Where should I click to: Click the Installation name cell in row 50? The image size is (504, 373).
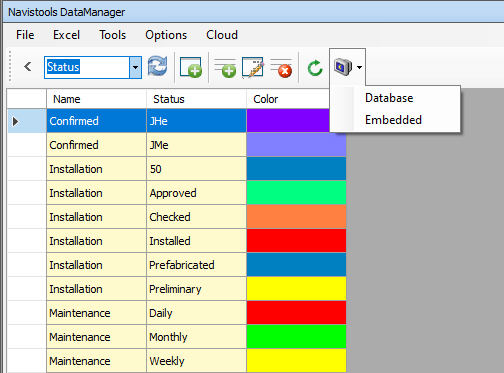[x=96, y=169]
